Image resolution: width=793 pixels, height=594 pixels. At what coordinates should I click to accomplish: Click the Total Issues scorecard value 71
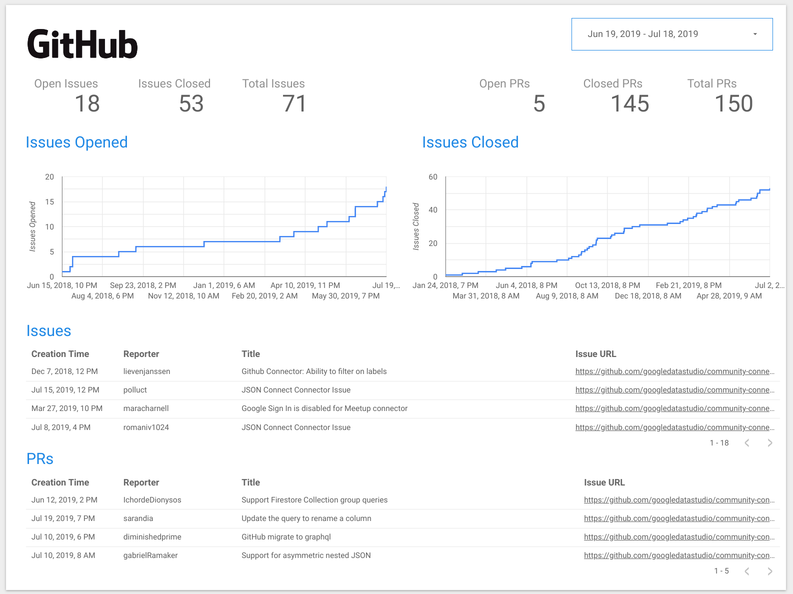[294, 104]
